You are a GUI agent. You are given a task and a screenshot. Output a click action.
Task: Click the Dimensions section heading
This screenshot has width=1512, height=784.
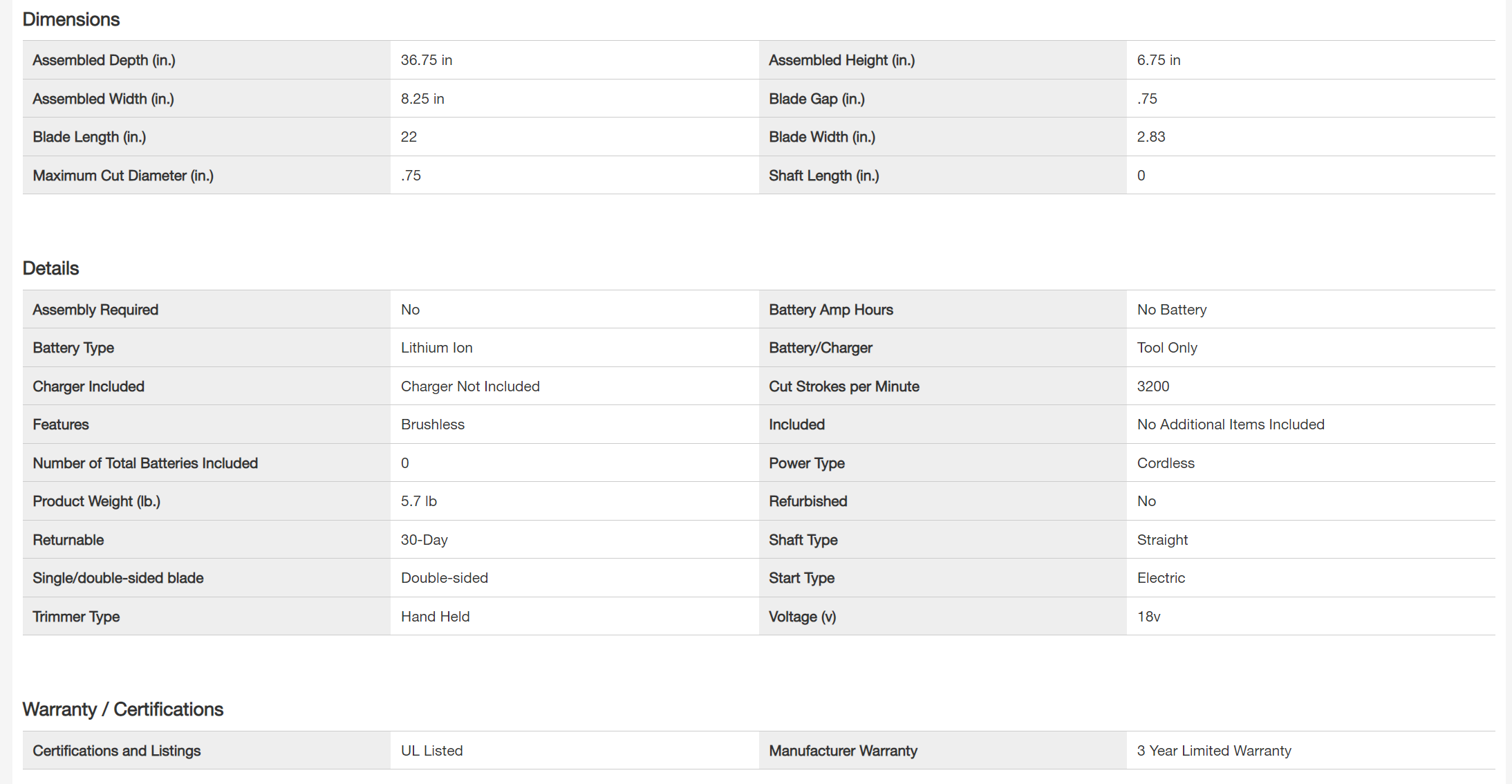pyautogui.click(x=71, y=19)
